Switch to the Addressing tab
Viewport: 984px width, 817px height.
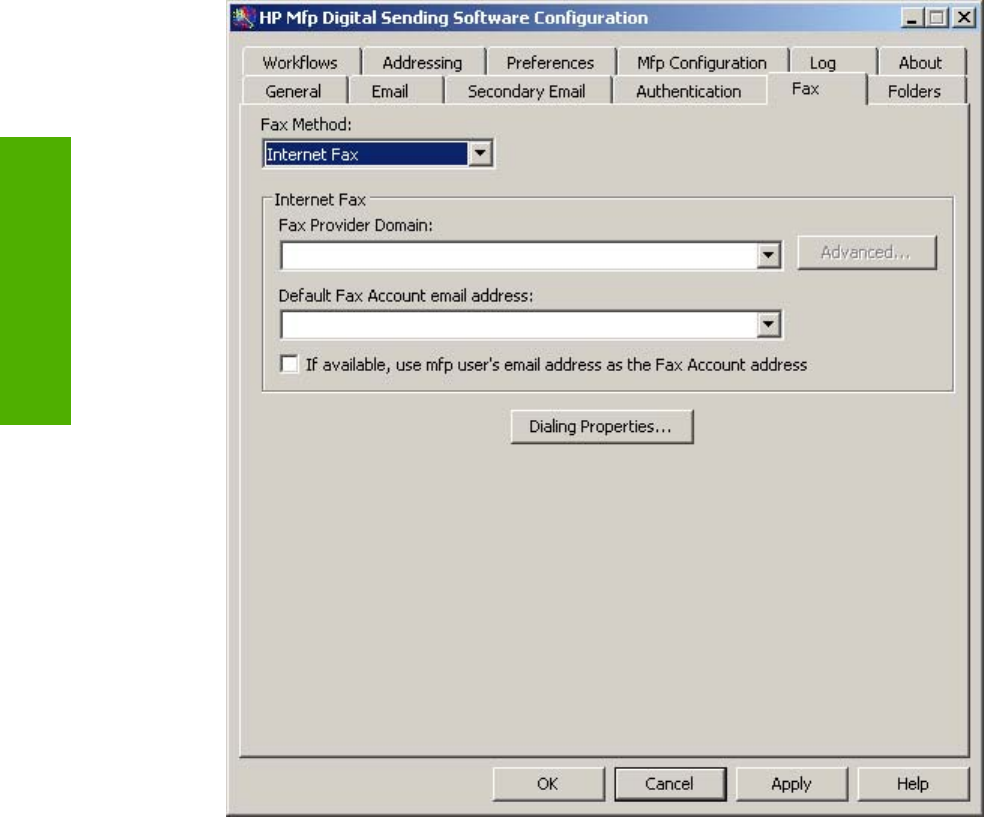coord(422,63)
